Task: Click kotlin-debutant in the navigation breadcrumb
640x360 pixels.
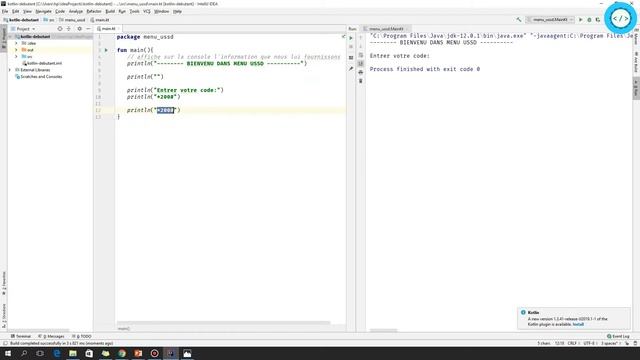Action: pos(21,20)
